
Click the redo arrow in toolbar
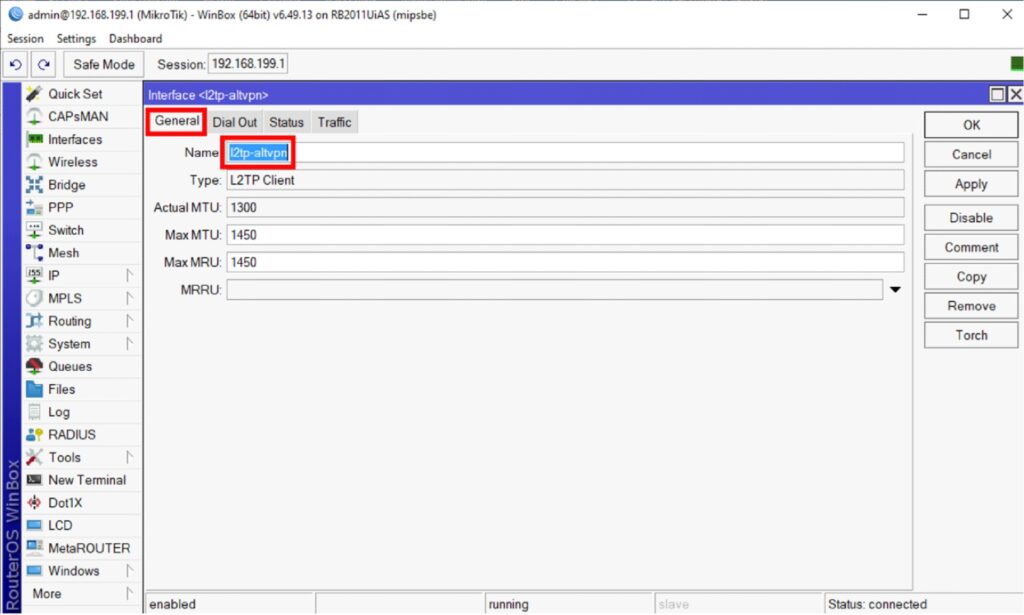click(43, 65)
